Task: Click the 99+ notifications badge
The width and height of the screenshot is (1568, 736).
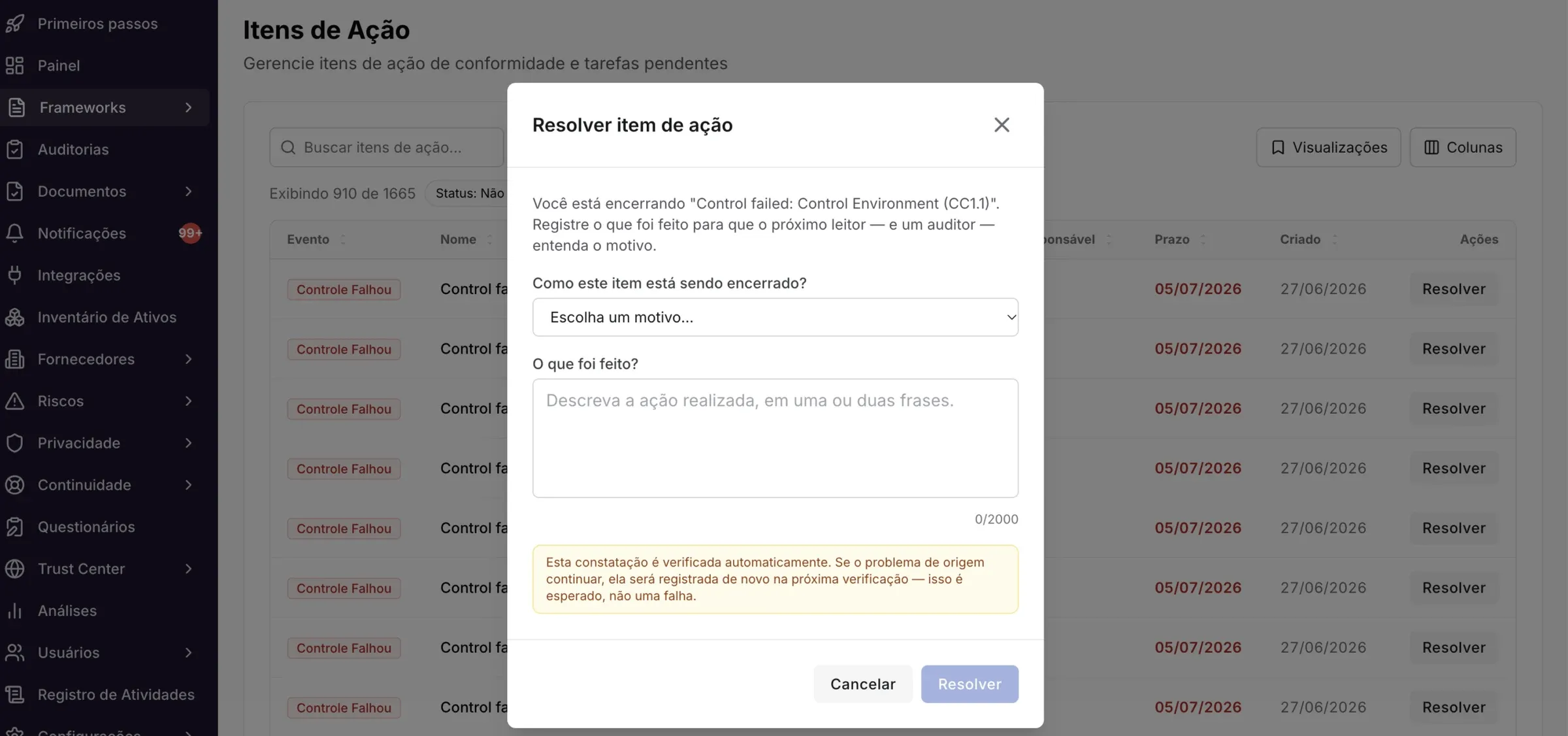Action: click(x=190, y=233)
